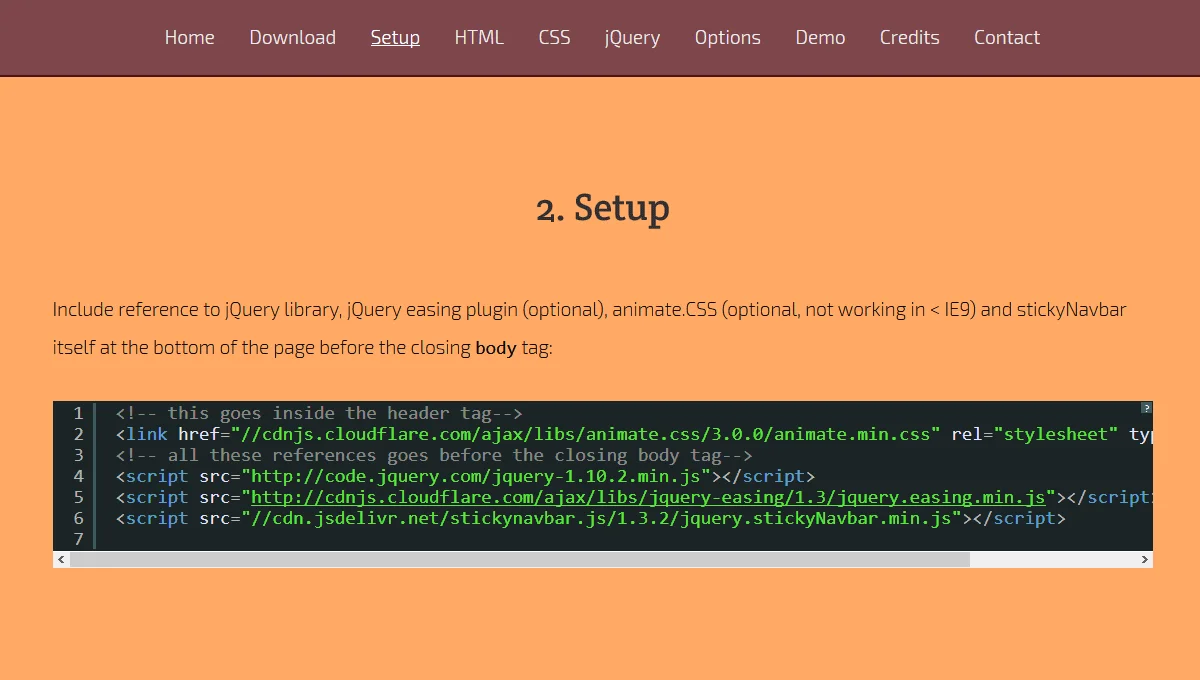Click the right scroll arrow below the code

click(x=1146, y=560)
